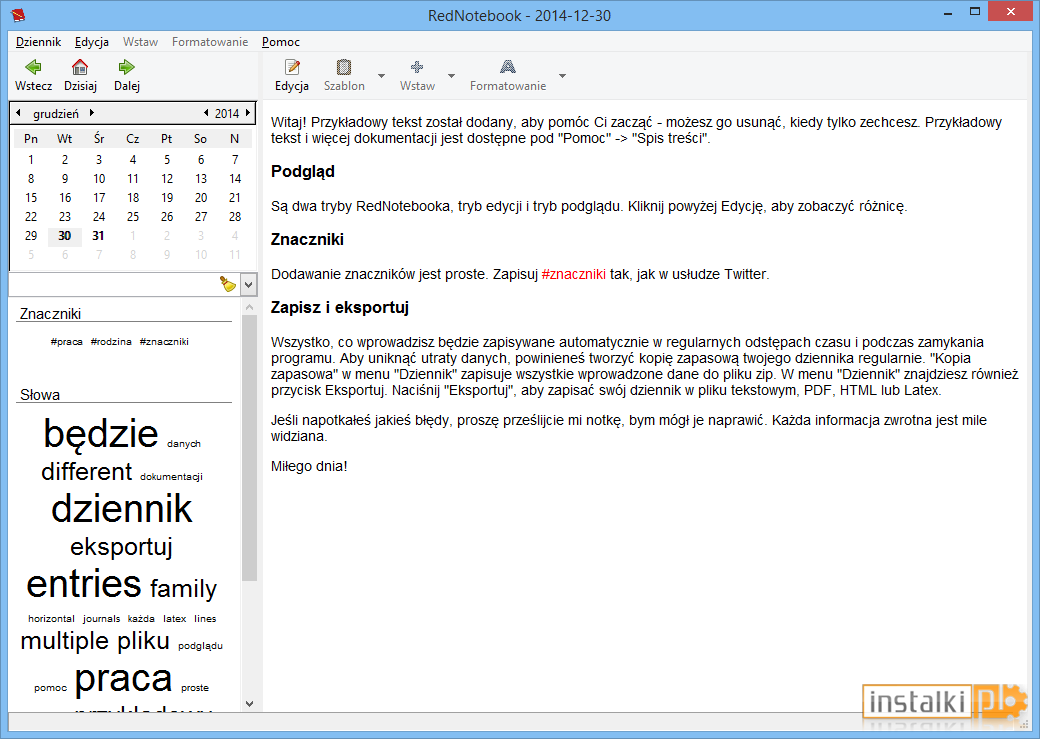1040x739 pixels.
Task: Minimize the RedNotebook window
Action: click(x=949, y=12)
